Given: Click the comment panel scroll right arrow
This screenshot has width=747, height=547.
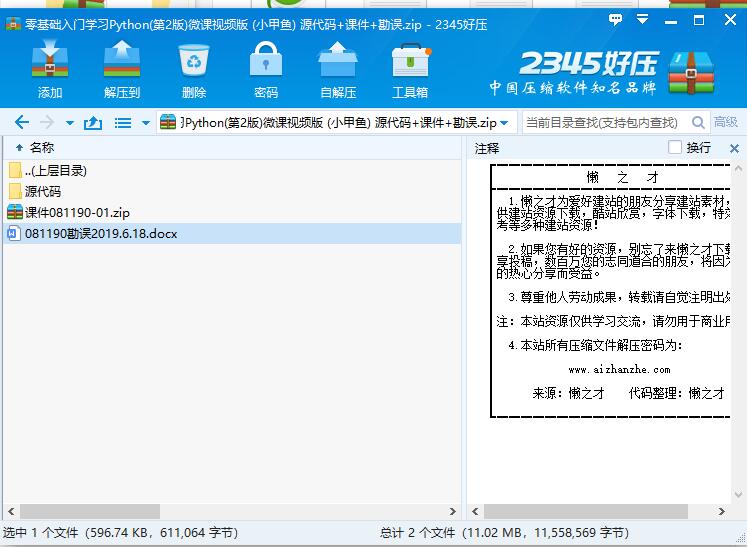Looking at the screenshot, I should pos(722,511).
